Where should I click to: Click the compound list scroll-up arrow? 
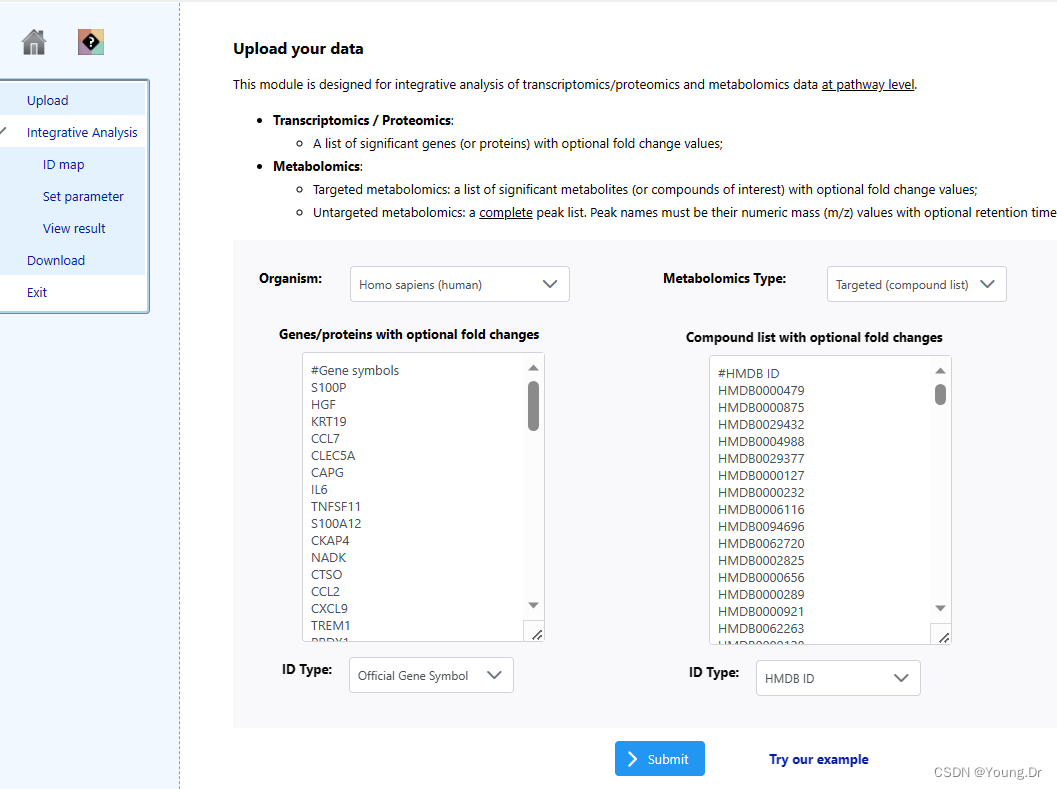[x=940, y=372]
